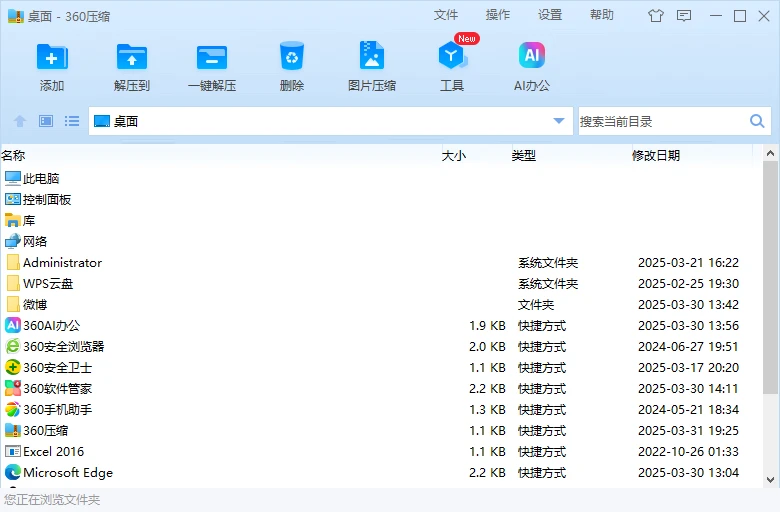The height and width of the screenshot is (512, 780).
Task: Select the 控制面板 icon
Action: 13,200
